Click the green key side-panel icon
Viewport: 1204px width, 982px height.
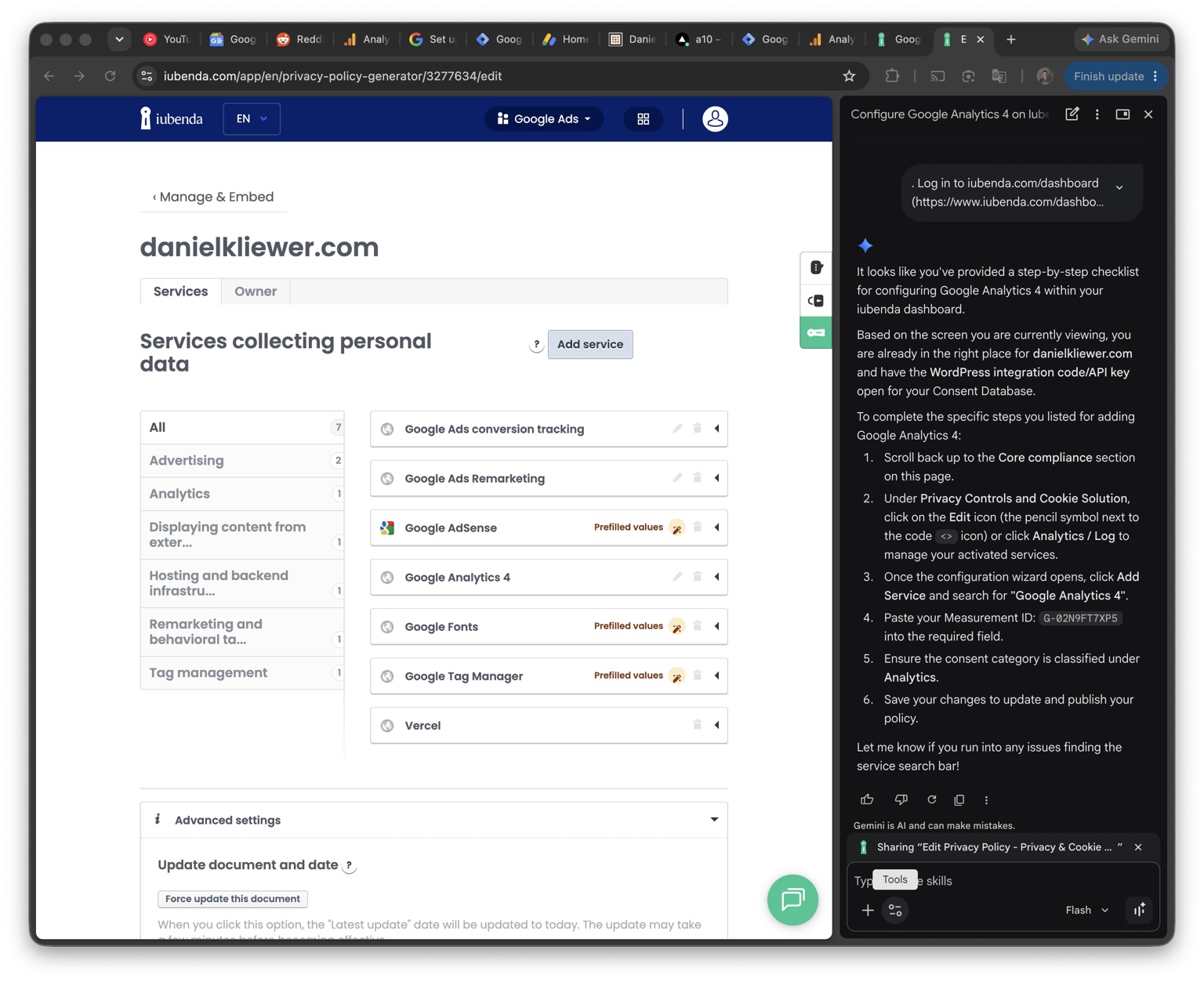(x=816, y=333)
